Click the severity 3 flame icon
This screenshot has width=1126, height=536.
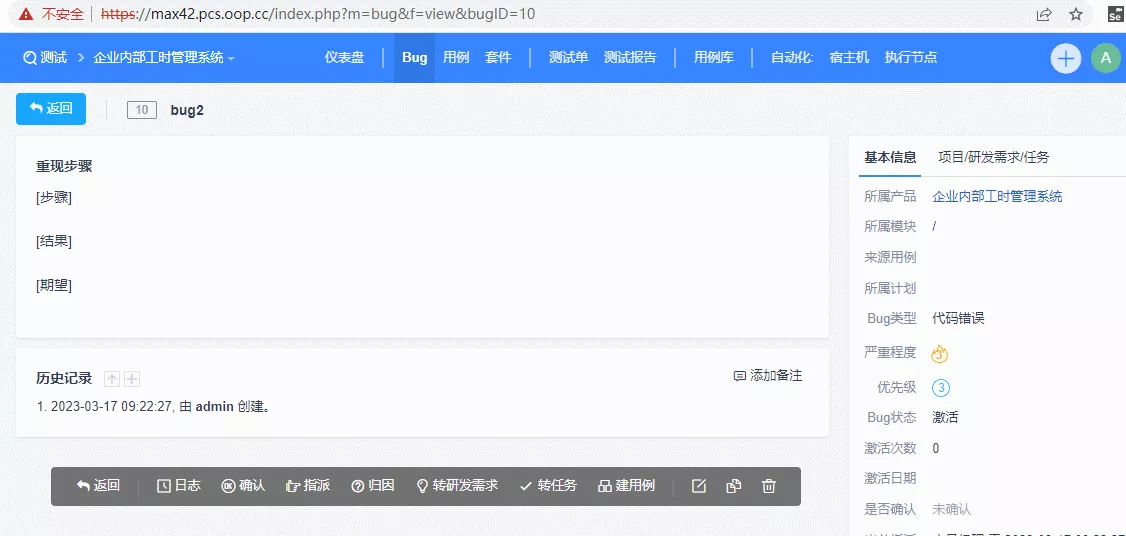coord(939,353)
